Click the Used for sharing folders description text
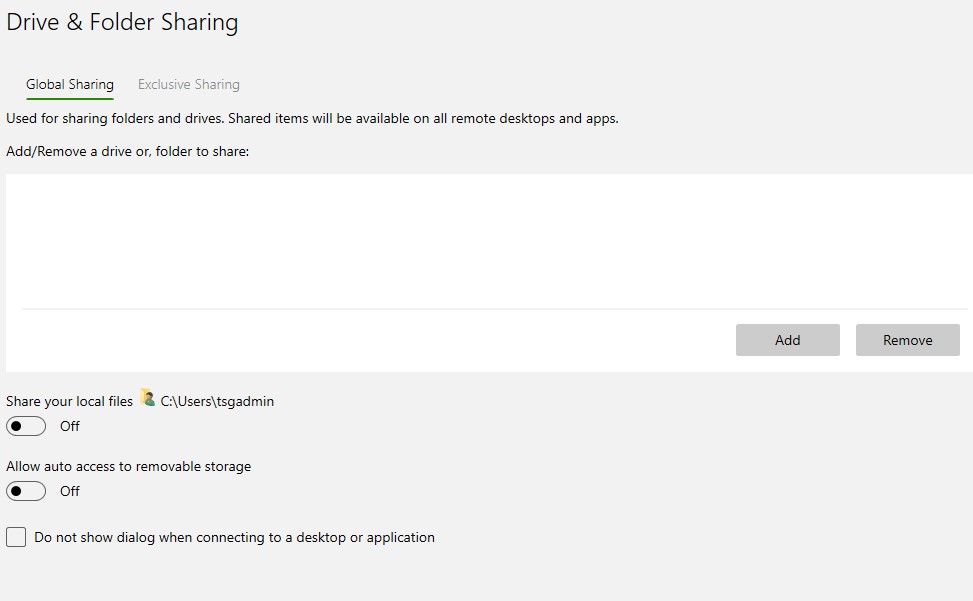 [312, 119]
